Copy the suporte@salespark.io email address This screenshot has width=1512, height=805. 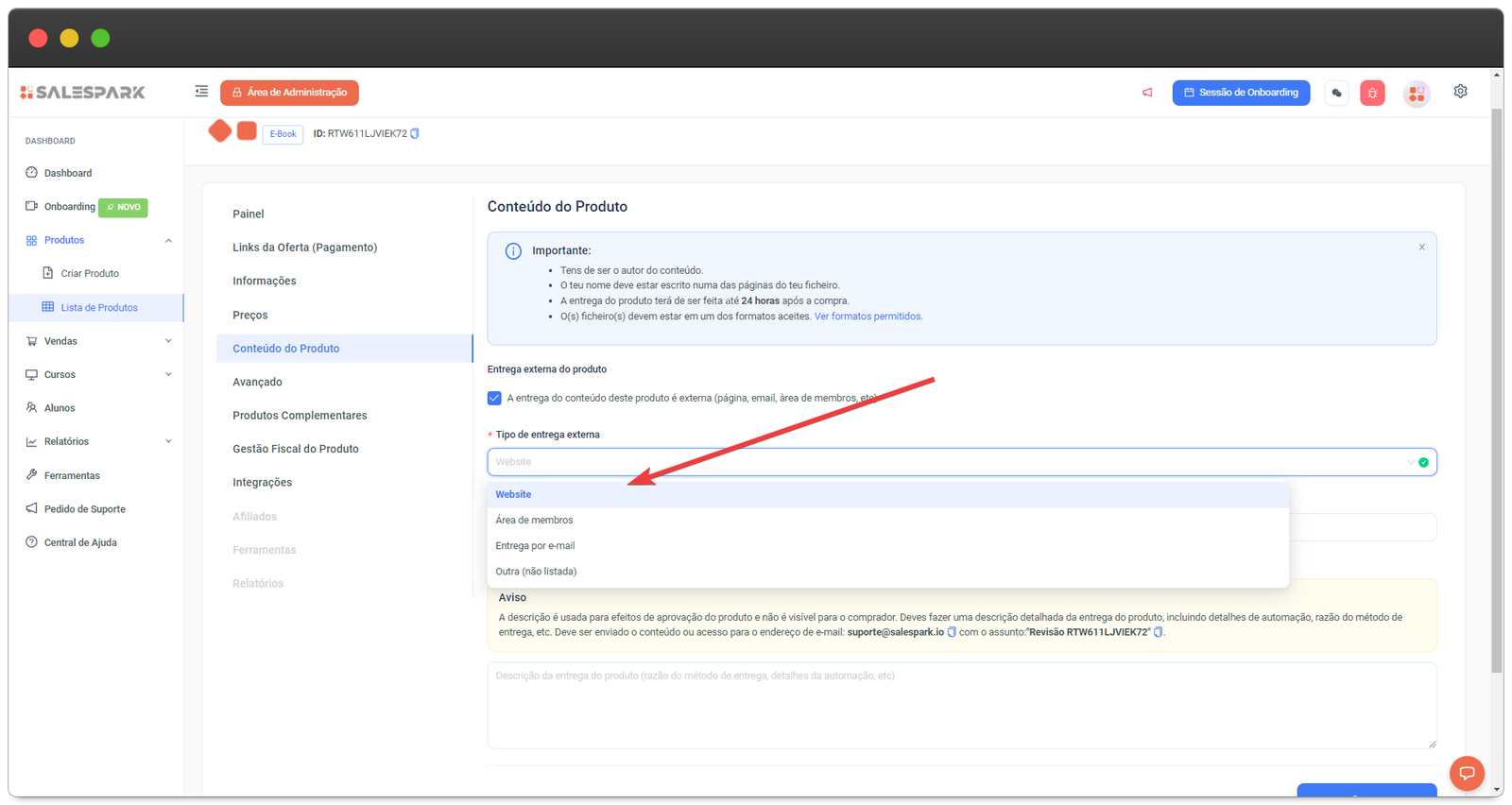pyautogui.click(x=952, y=632)
